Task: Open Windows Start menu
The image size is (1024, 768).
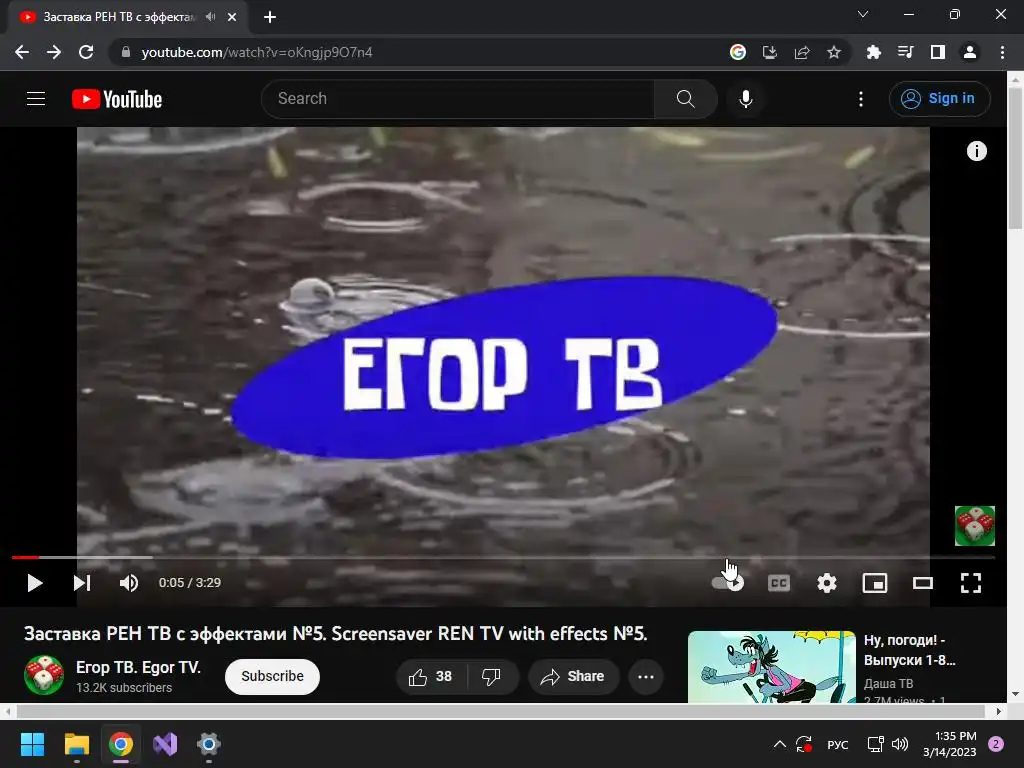Action: click(x=32, y=744)
